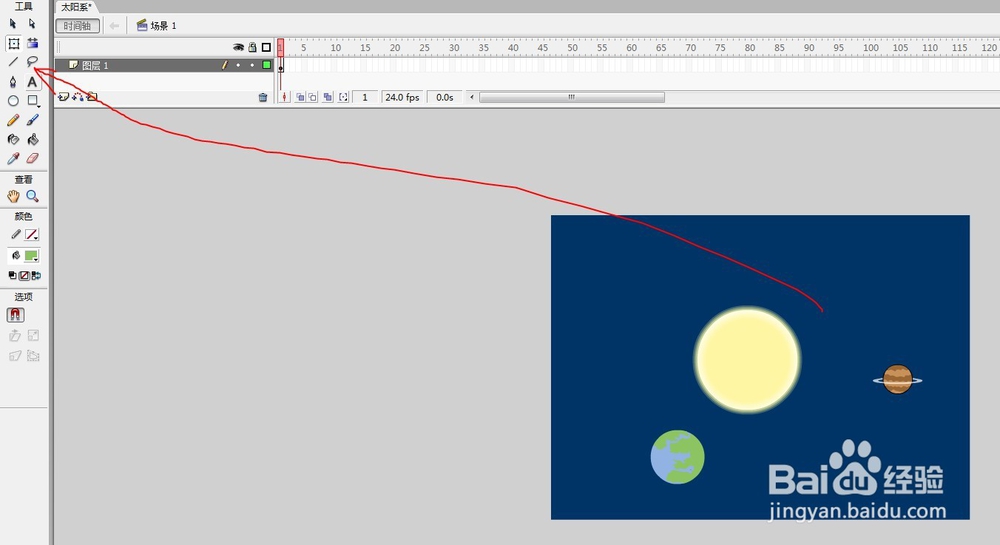Click the current frame number field
The height and width of the screenshot is (545, 1000).
point(365,97)
